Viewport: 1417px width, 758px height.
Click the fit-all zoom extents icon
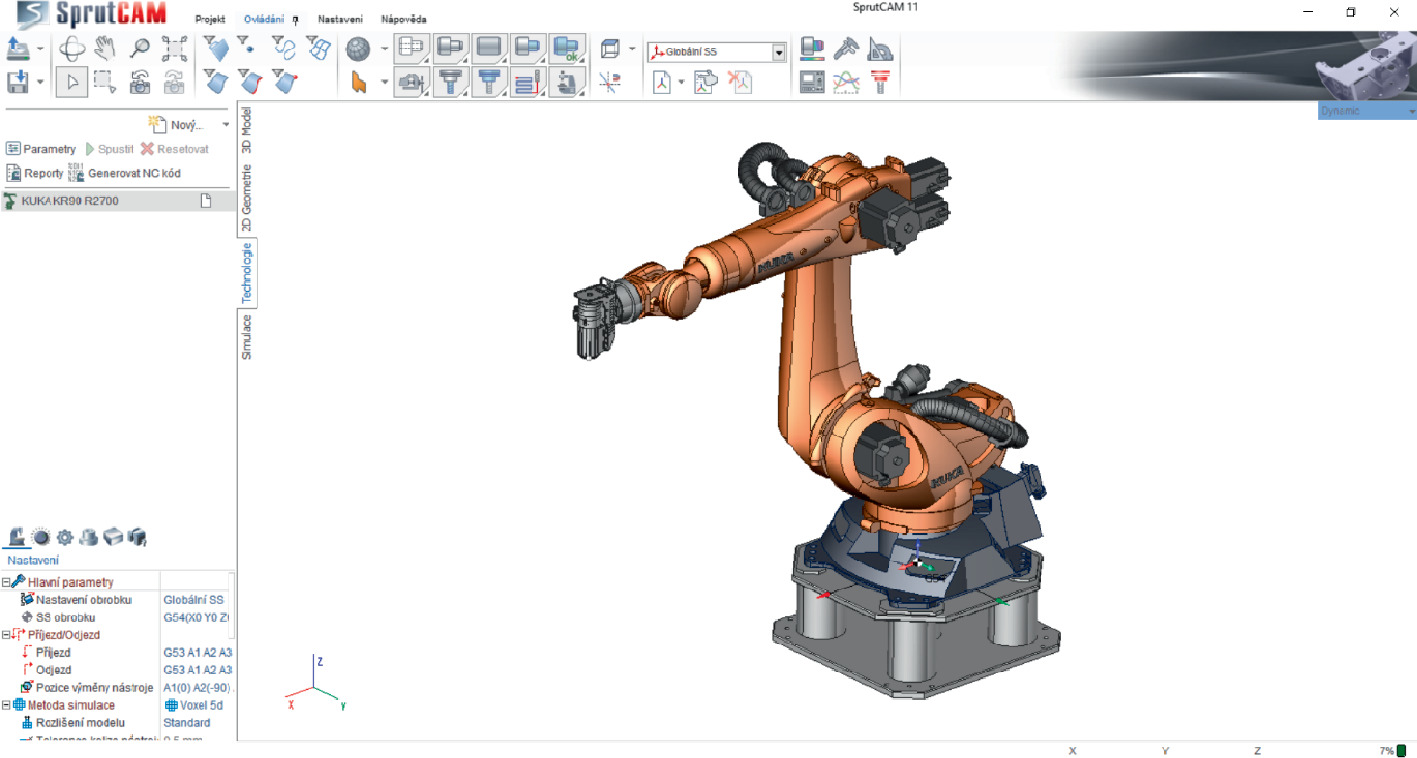coord(174,48)
